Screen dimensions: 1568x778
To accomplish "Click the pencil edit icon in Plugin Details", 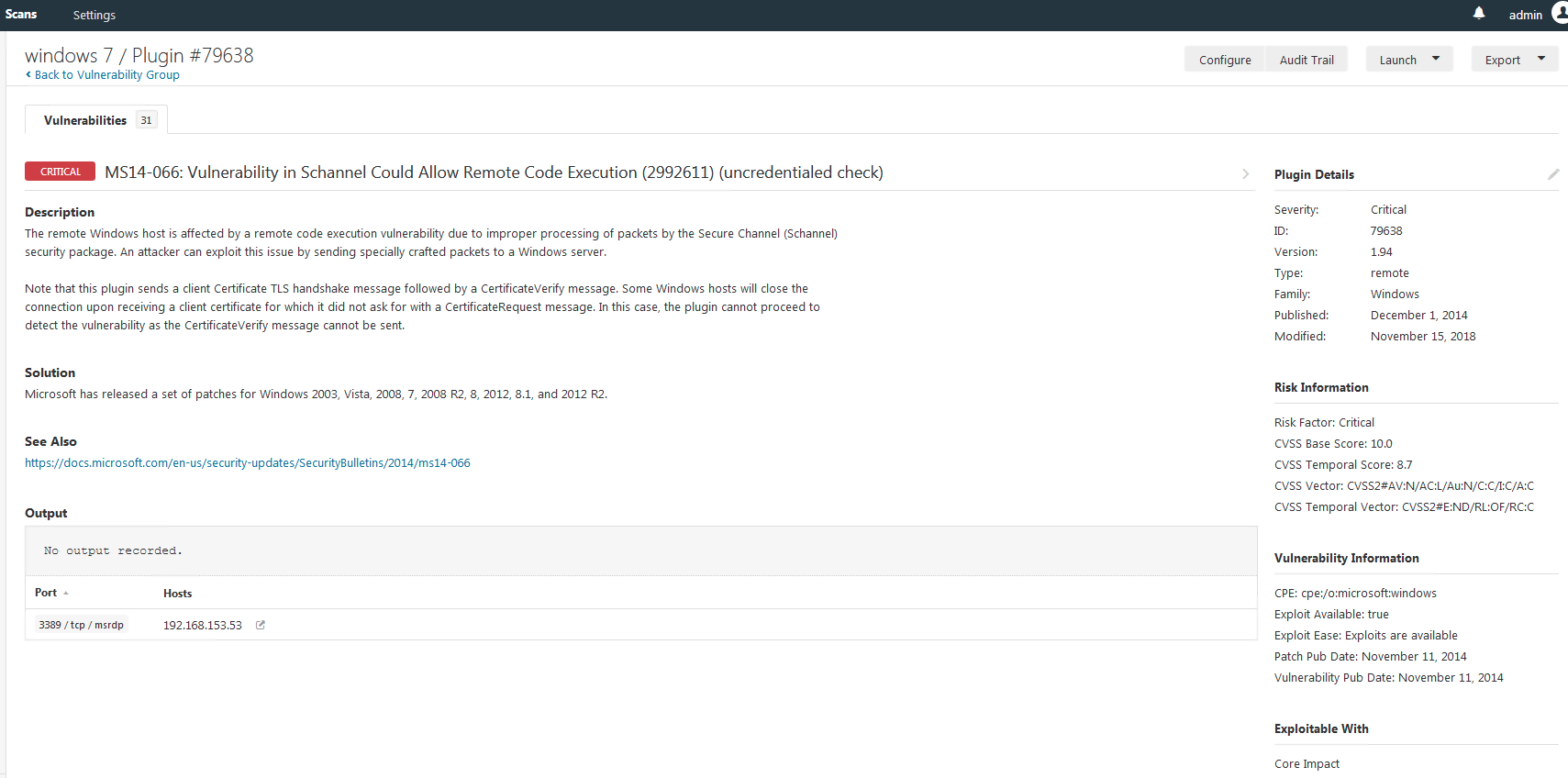I will point(1553,174).
